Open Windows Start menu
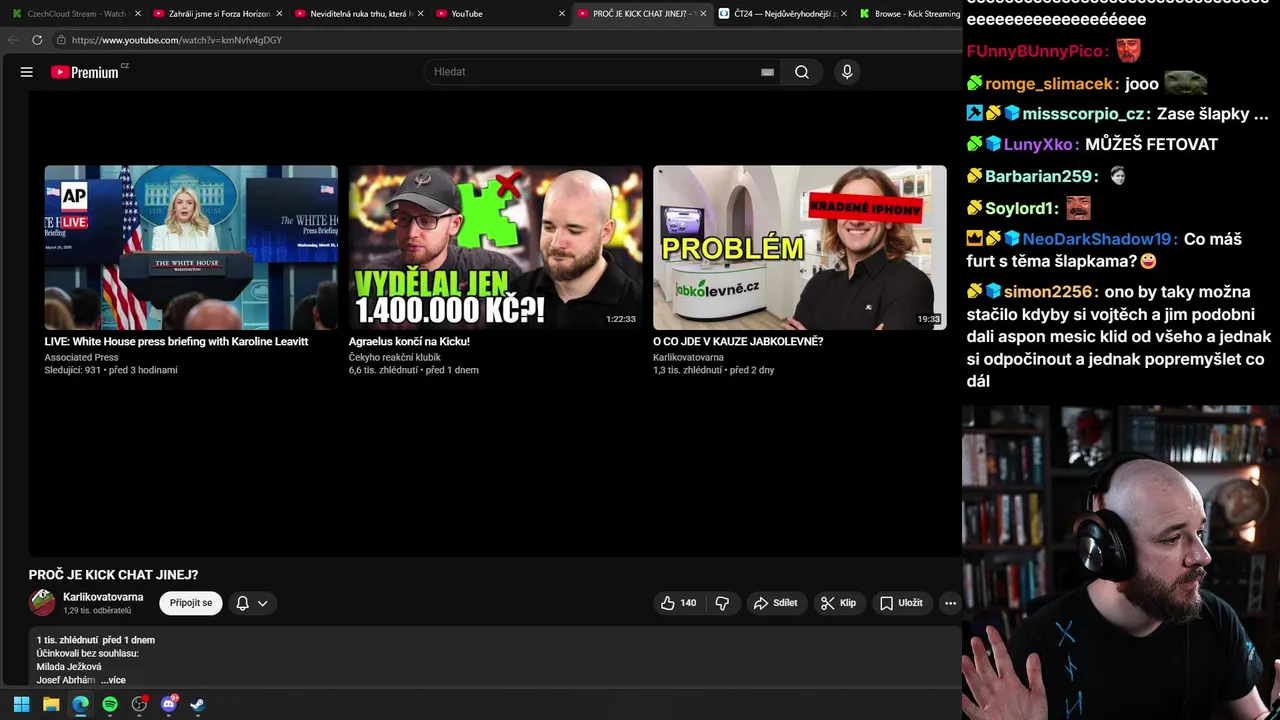 point(21,704)
